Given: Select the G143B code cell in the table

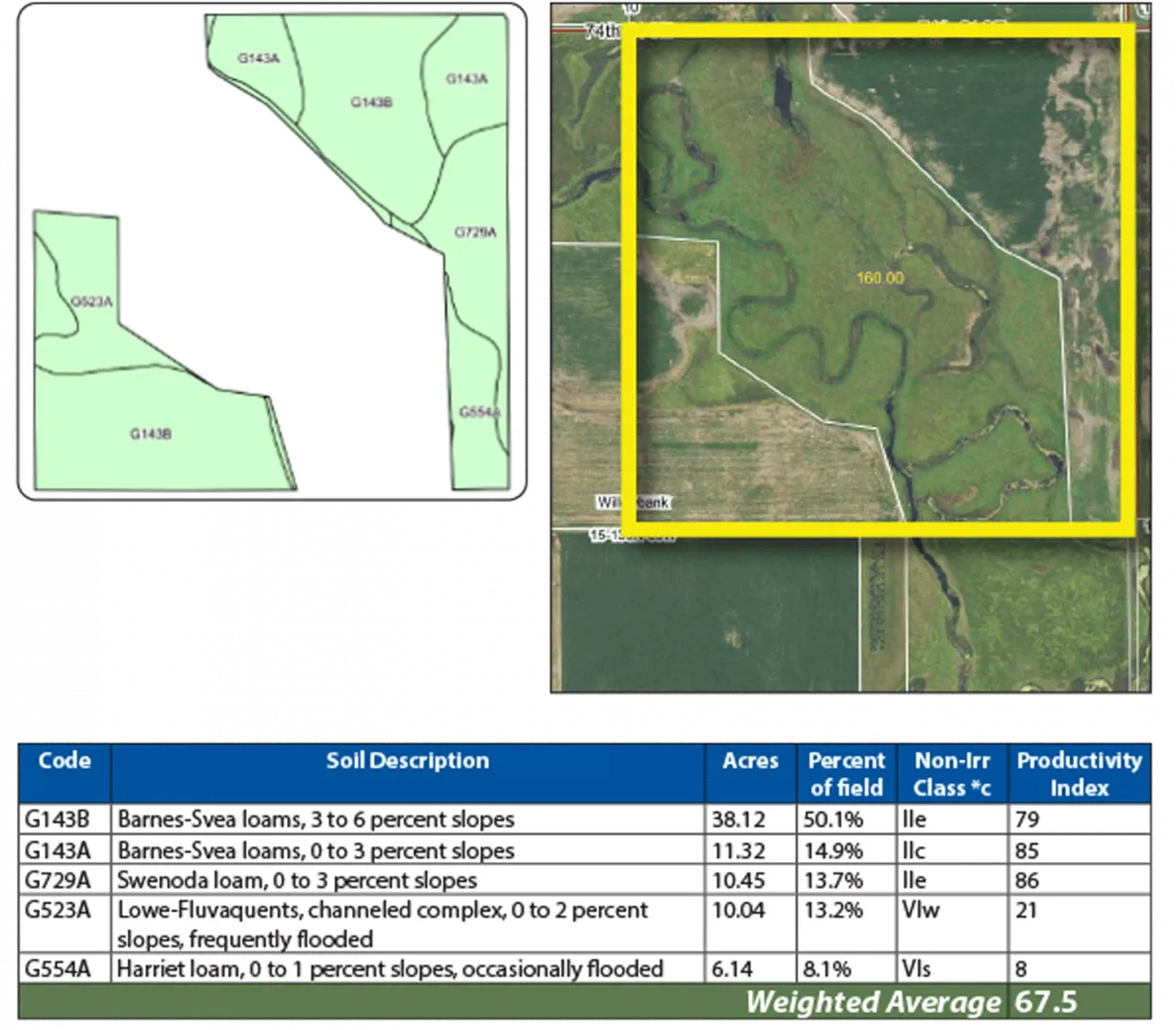Looking at the screenshot, I should tap(57, 819).
